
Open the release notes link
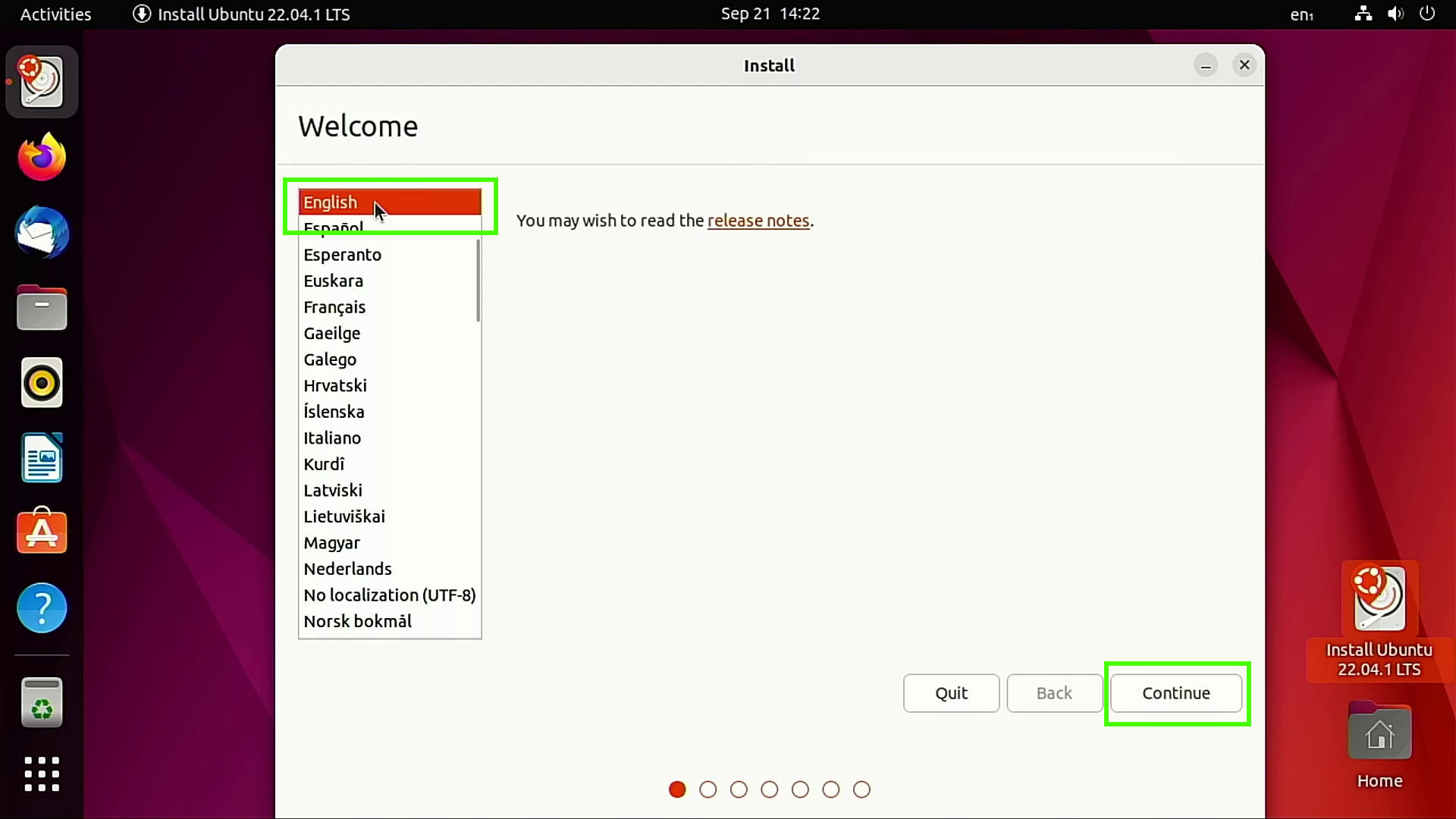[758, 221]
